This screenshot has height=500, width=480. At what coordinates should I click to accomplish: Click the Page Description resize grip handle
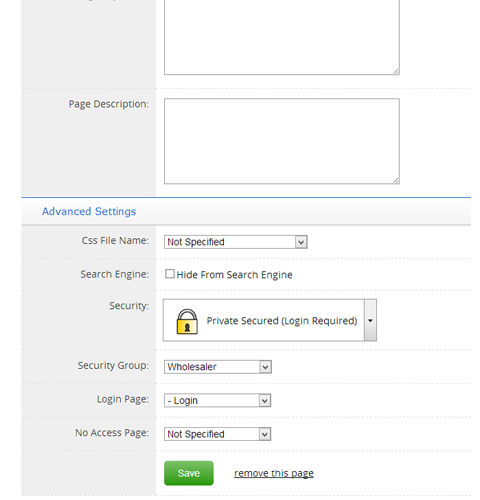coord(396,180)
